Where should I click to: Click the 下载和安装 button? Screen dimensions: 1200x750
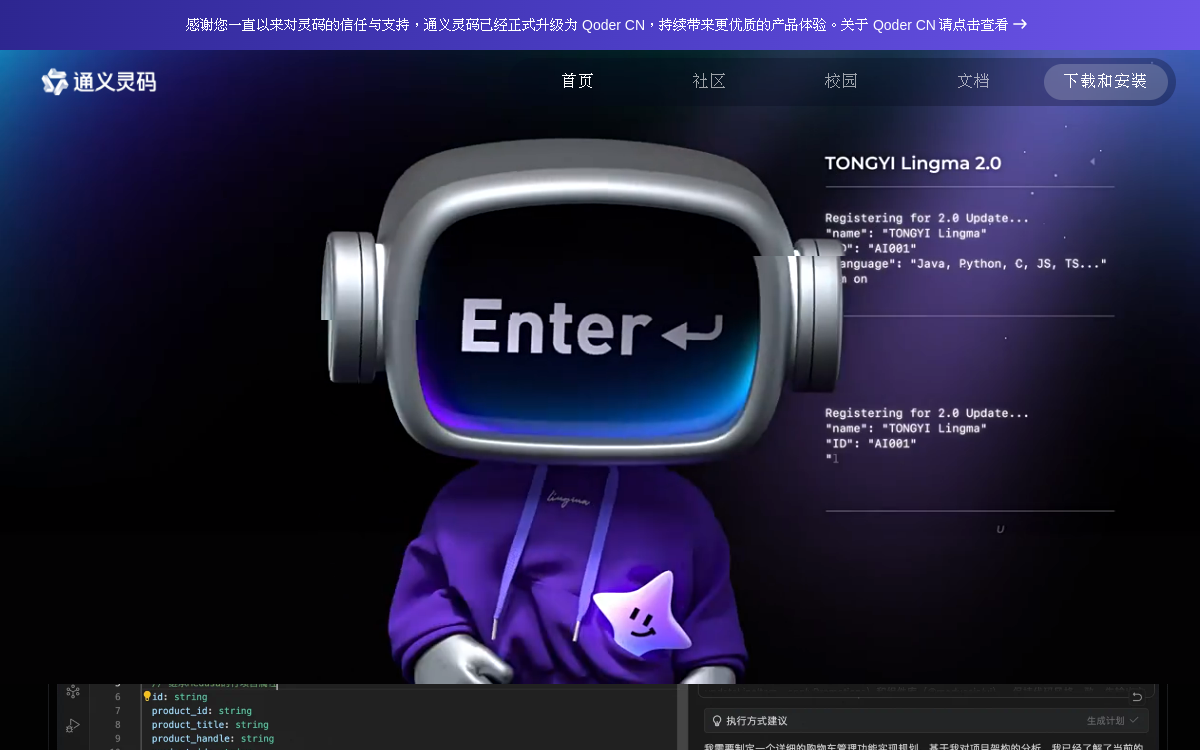[1105, 81]
